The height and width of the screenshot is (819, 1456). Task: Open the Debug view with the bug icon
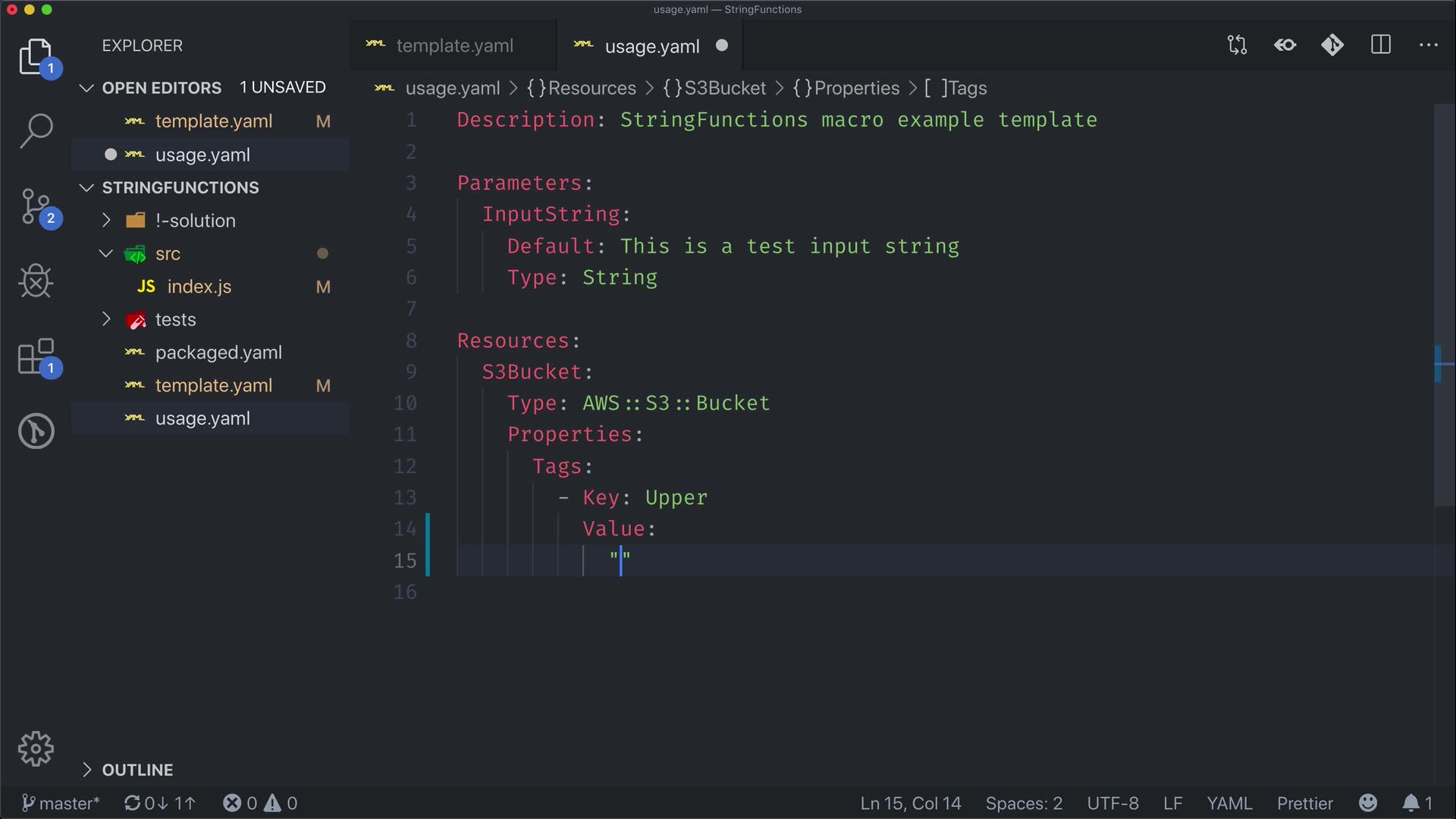pyautogui.click(x=36, y=281)
